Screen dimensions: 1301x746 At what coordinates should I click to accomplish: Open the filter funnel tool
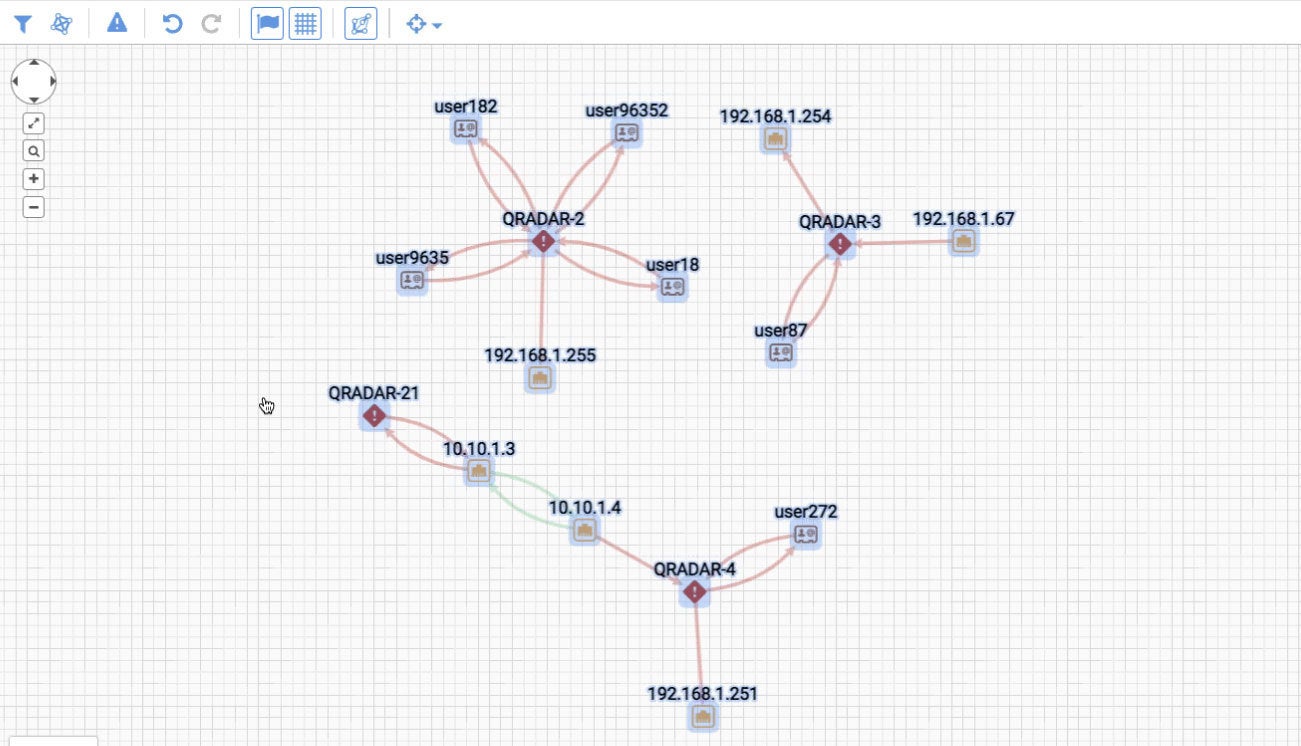click(x=23, y=24)
